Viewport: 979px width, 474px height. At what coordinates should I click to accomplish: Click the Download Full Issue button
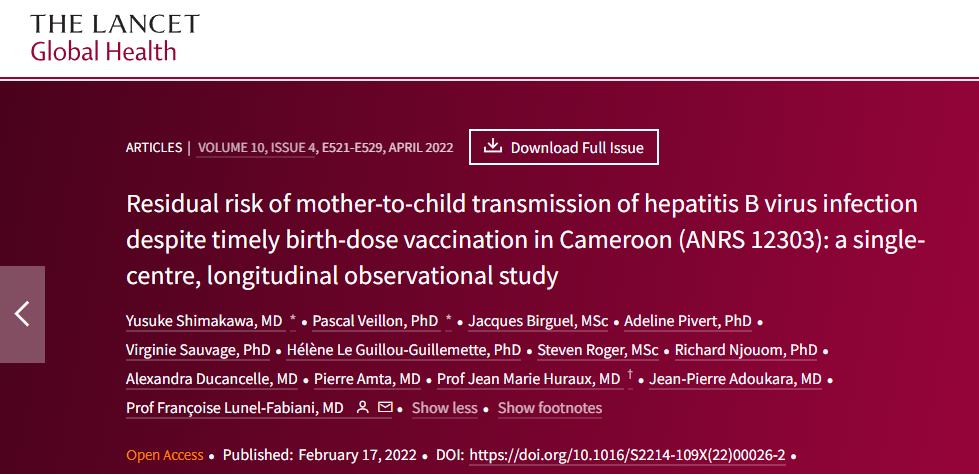coord(564,147)
